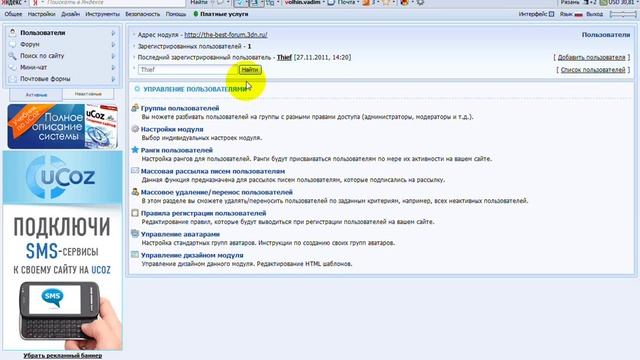Open the Безопасность menu
This screenshot has height=360, width=640.
pos(142,14)
